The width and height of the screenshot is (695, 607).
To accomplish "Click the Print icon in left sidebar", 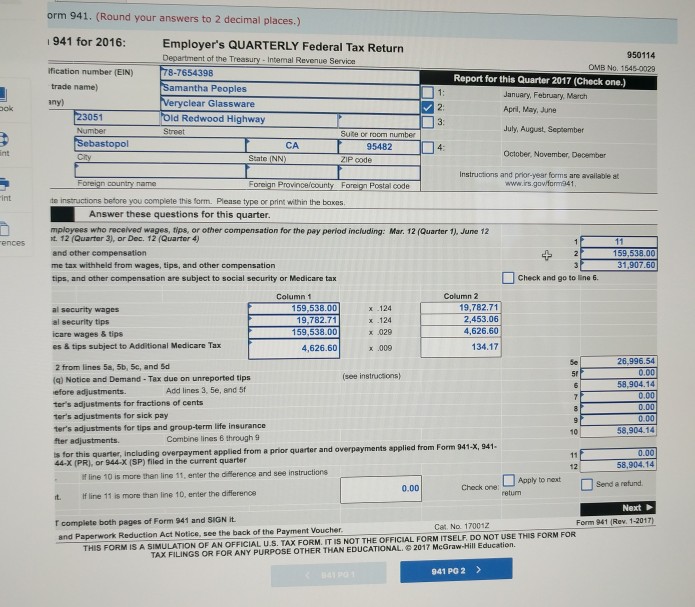I will tap(4, 183).
